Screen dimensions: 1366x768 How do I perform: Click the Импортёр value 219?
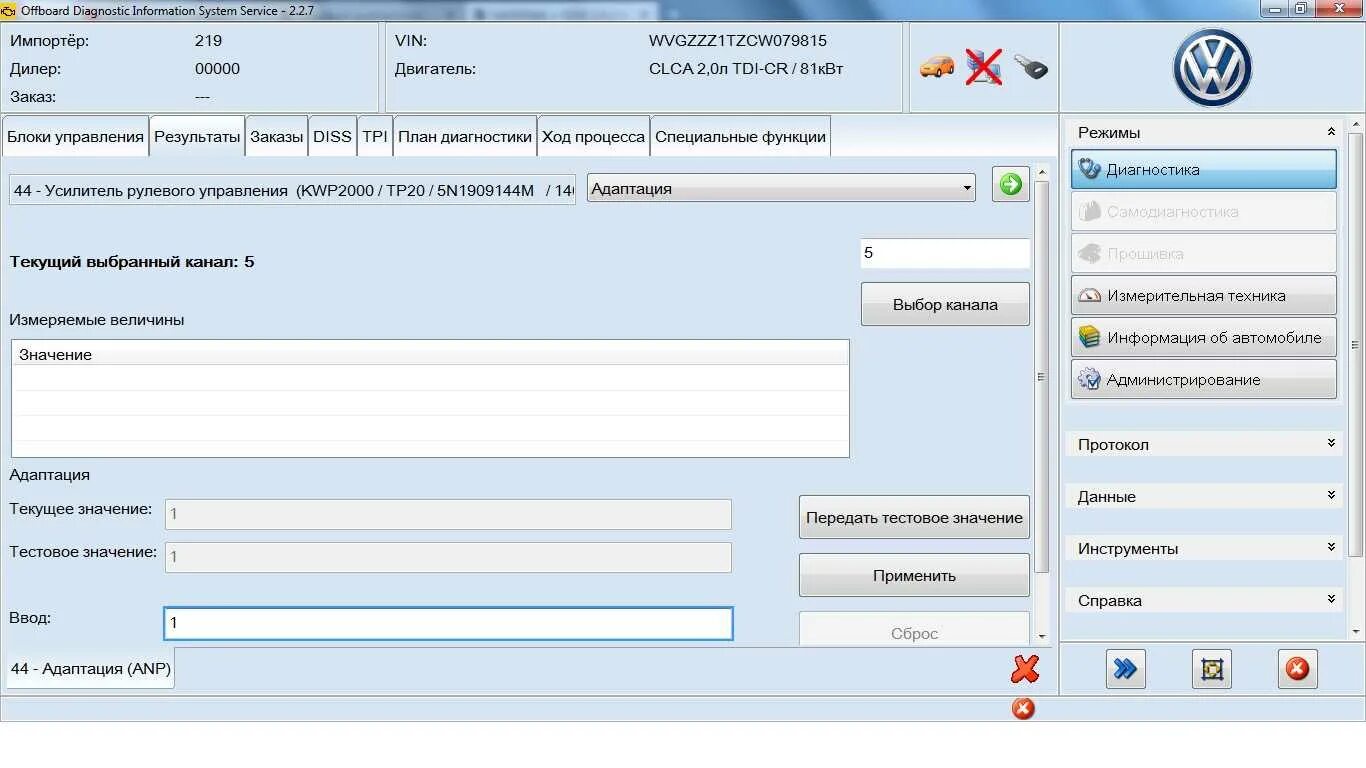tap(208, 41)
